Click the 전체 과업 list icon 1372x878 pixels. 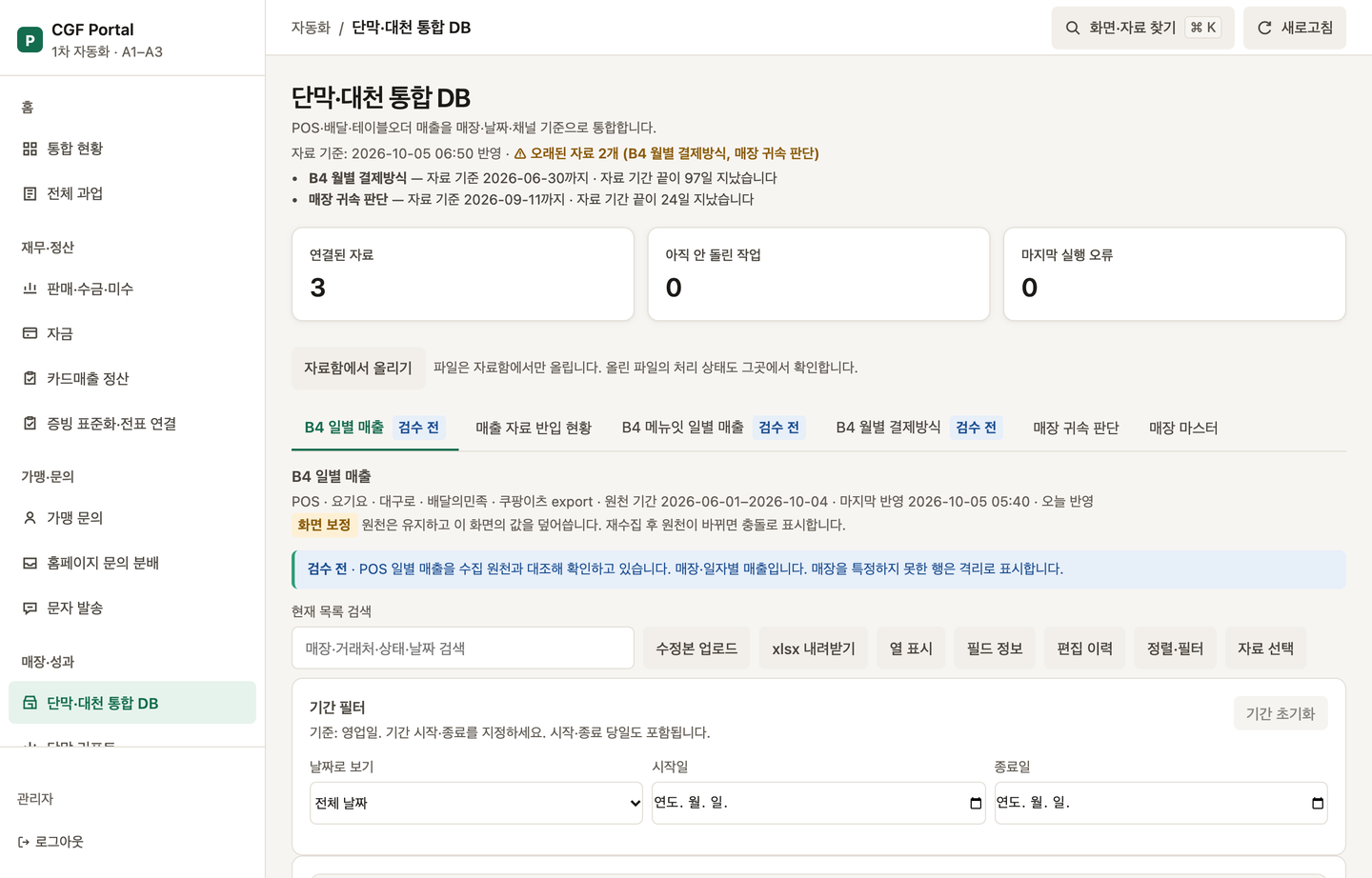pos(30,193)
